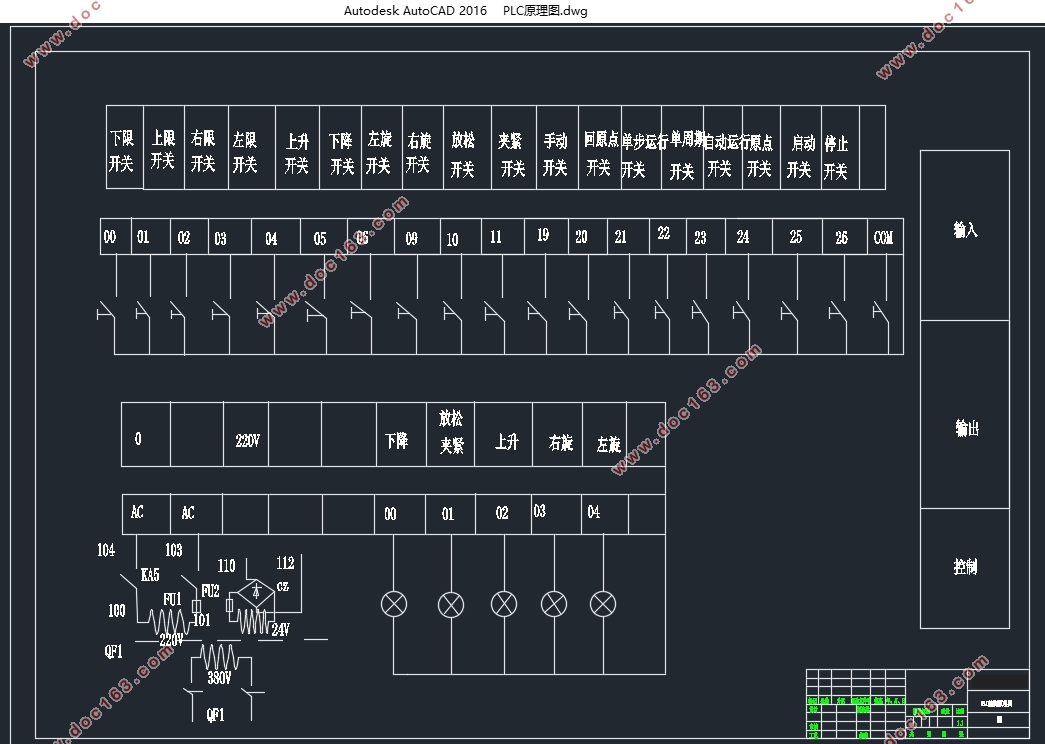Select the 380V transformer label

219,679
